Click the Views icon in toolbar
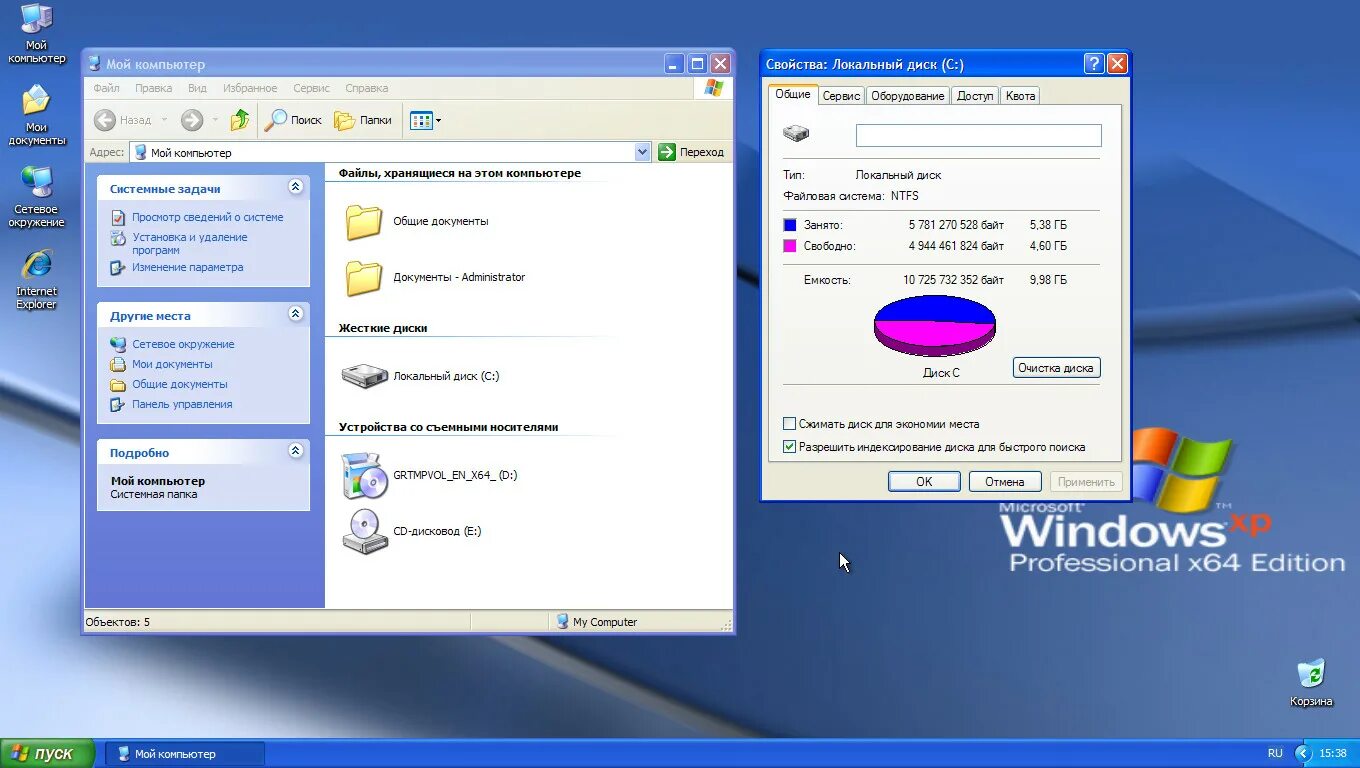The width and height of the screenshot is (1360, 768). coord(420,120)
